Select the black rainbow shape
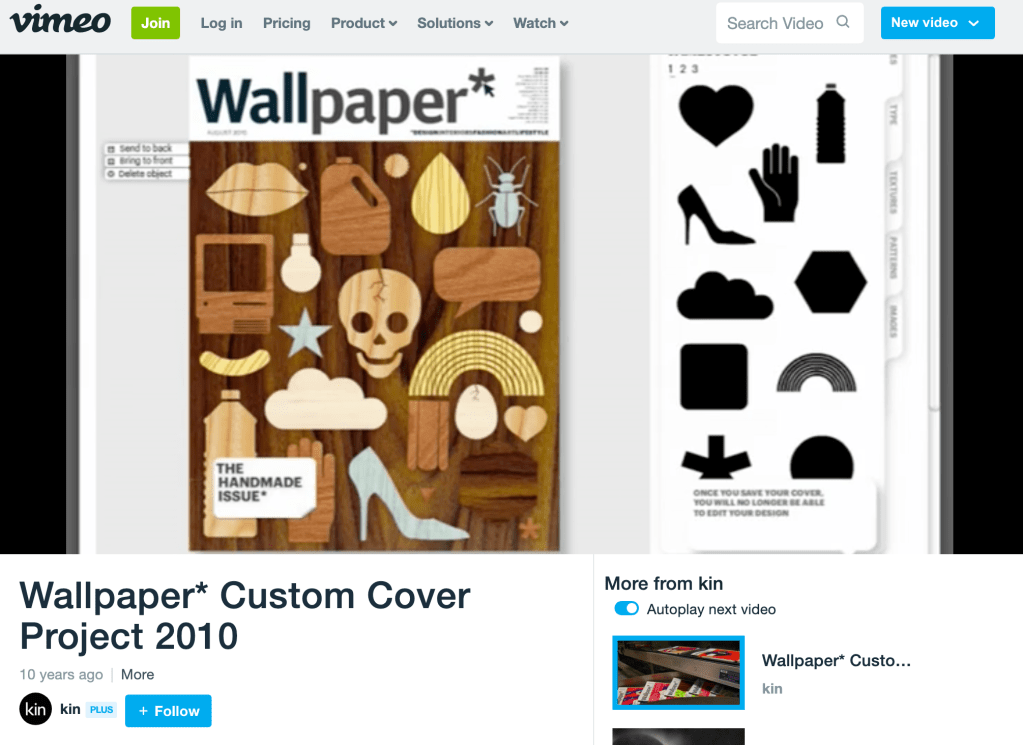Image resolution: width=1023 pixels, height=745 pixels. [x=816, y=372]
